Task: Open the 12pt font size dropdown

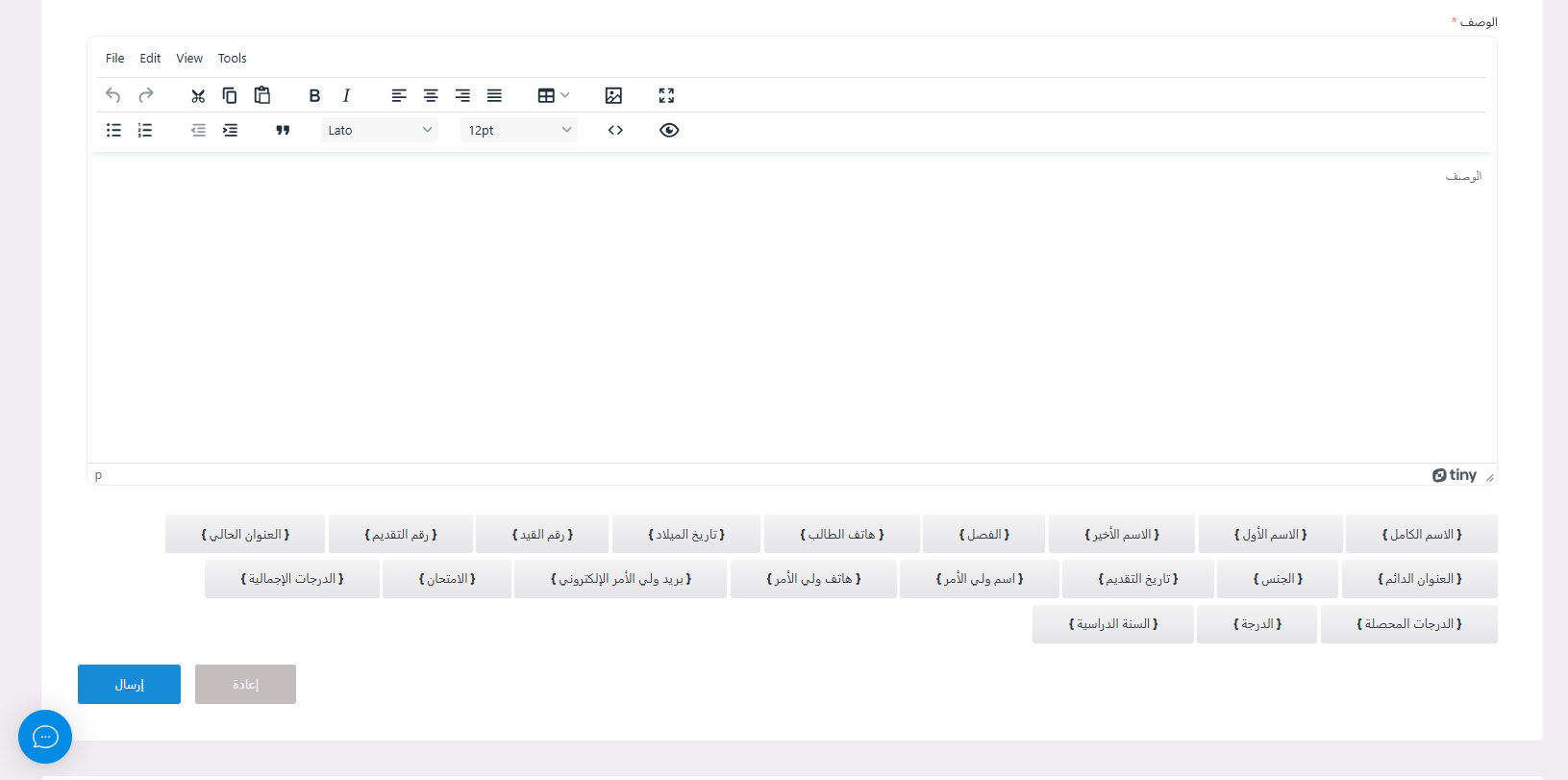Action: point(519,130)
